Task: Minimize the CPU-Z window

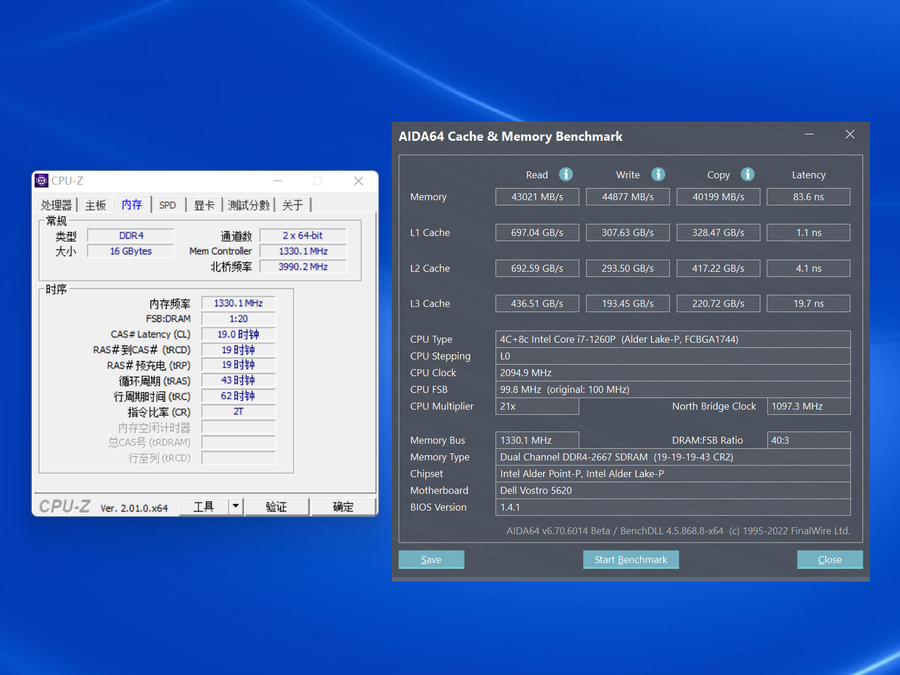Action: 278,181
